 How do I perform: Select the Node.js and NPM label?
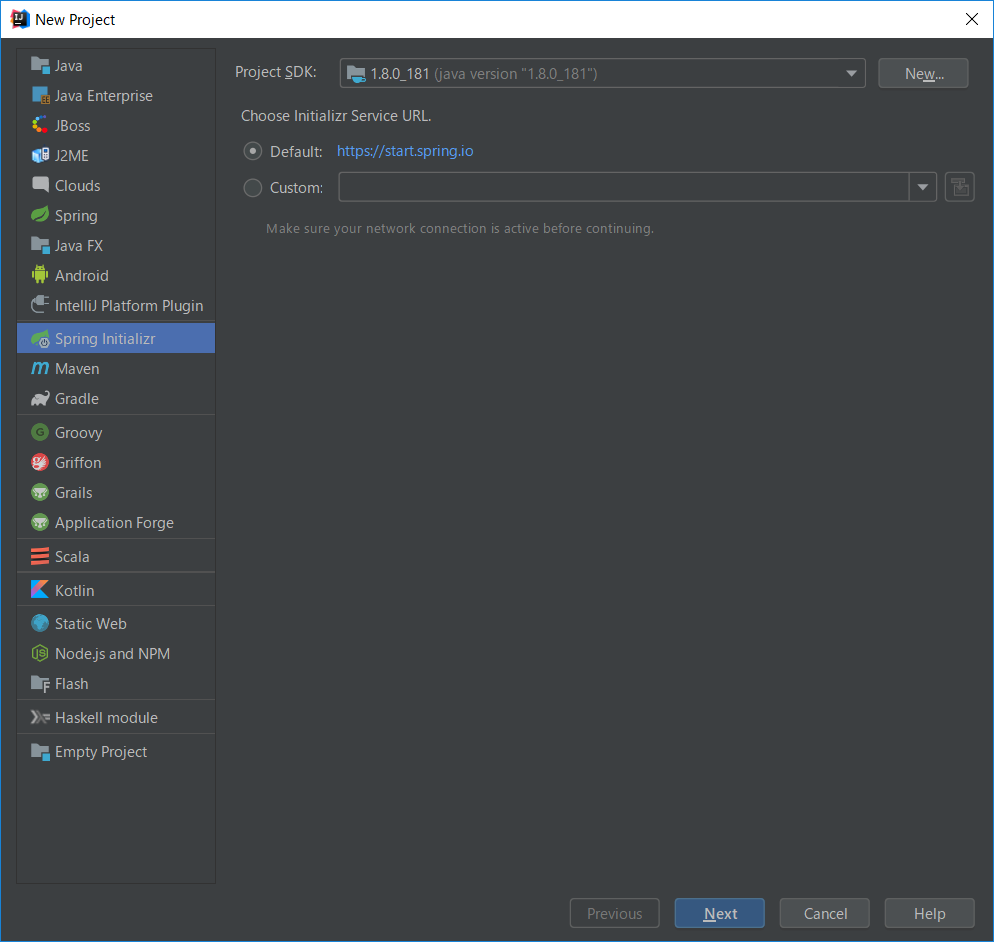coord(112,654)
